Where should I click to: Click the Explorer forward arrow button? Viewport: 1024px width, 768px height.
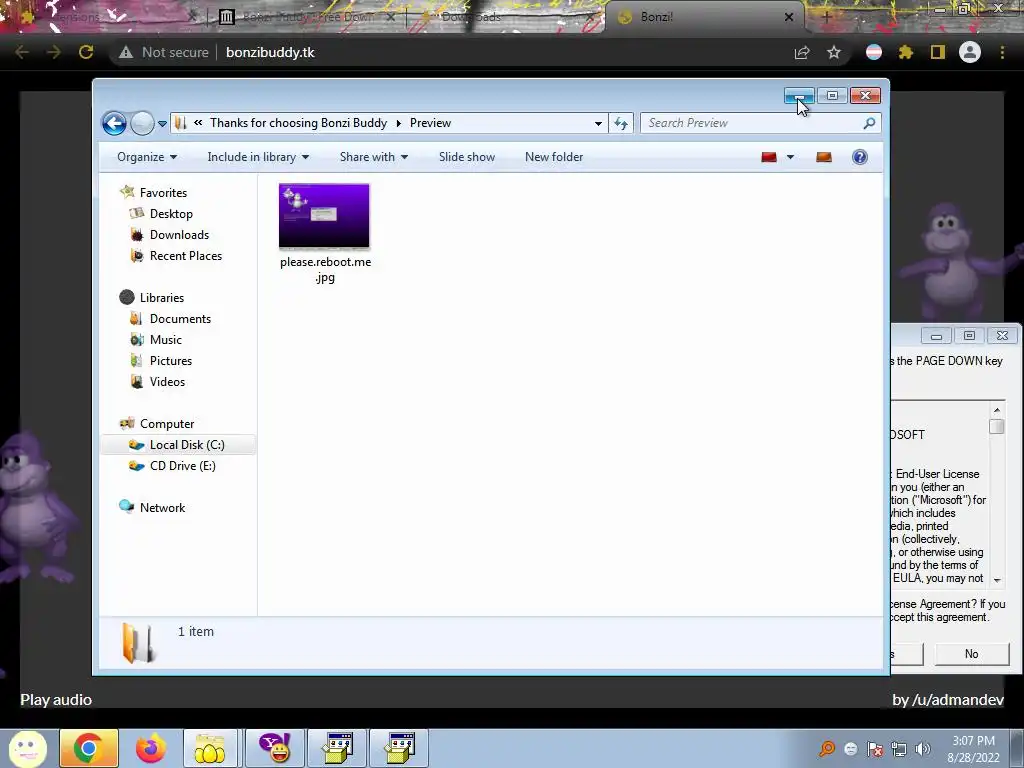142,123
